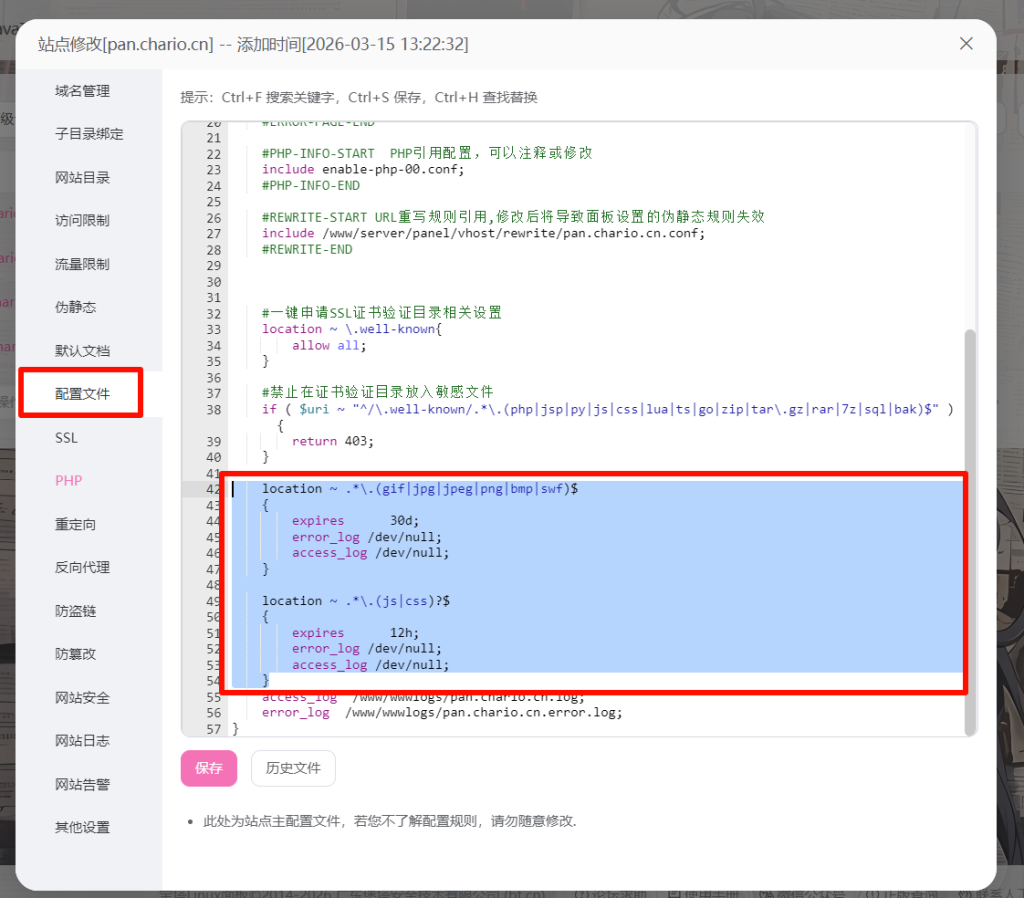The width and height of the screenshot is (1024, 898).
Task: Select 网站日志 in the sidebar
Action: pos(82,741)
